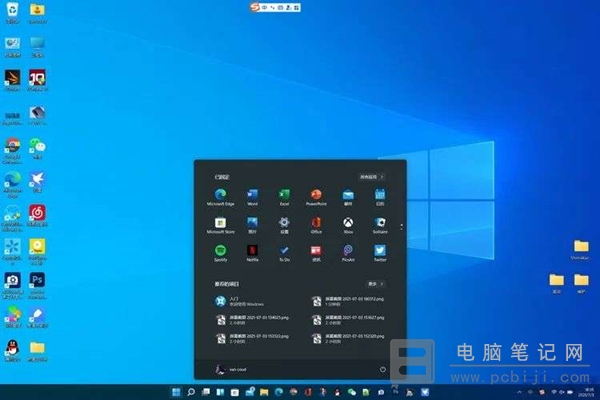Click the Windows Start button on taskbar

176,392
